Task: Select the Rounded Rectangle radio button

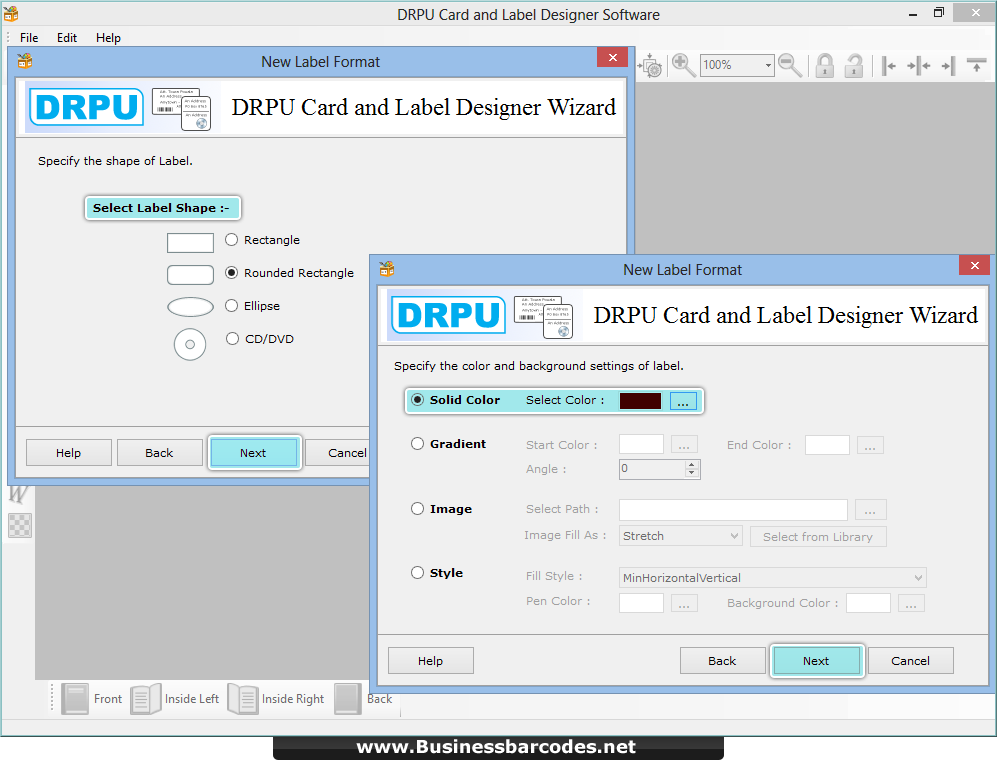Action: tap(231, 273)
